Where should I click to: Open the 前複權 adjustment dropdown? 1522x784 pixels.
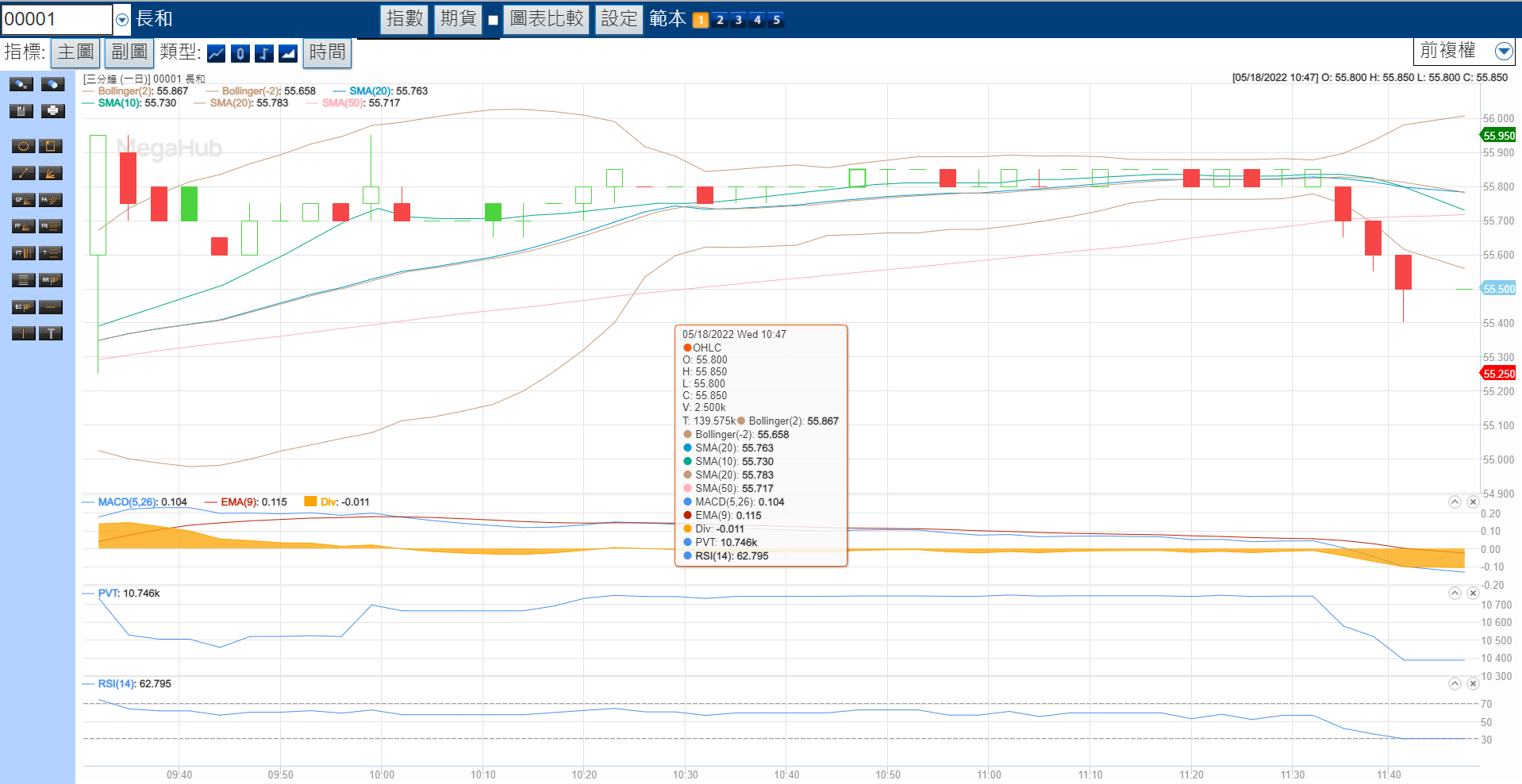point(1504,52)
